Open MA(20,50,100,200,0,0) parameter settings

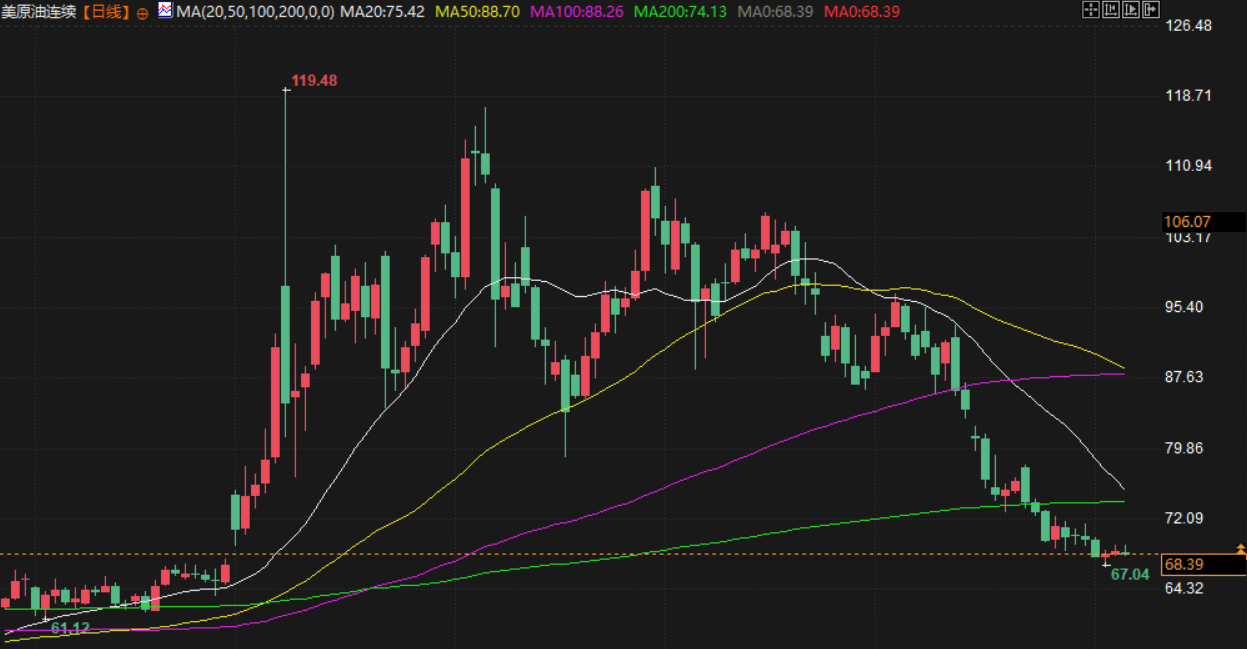tap(254, 12)
